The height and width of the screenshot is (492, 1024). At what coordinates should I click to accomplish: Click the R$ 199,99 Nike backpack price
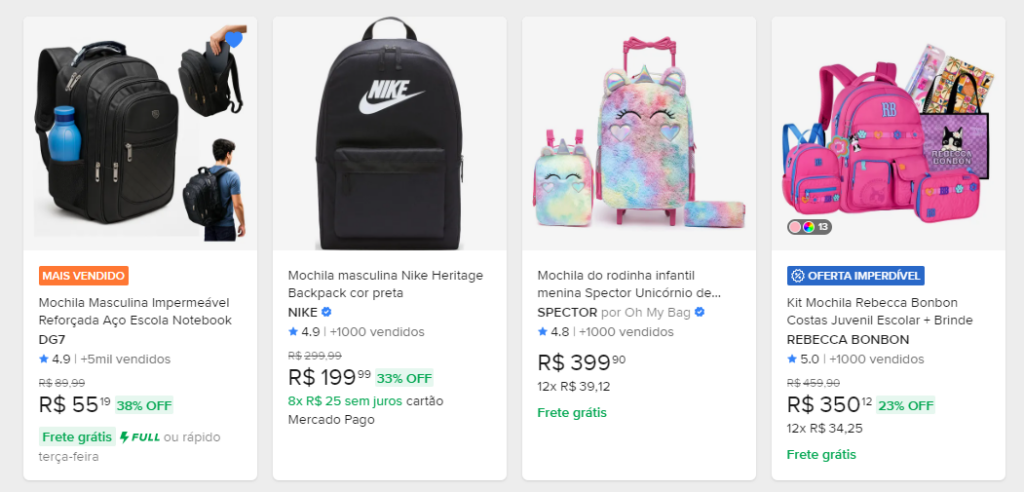pyautogui.click(x=329, y=378)
